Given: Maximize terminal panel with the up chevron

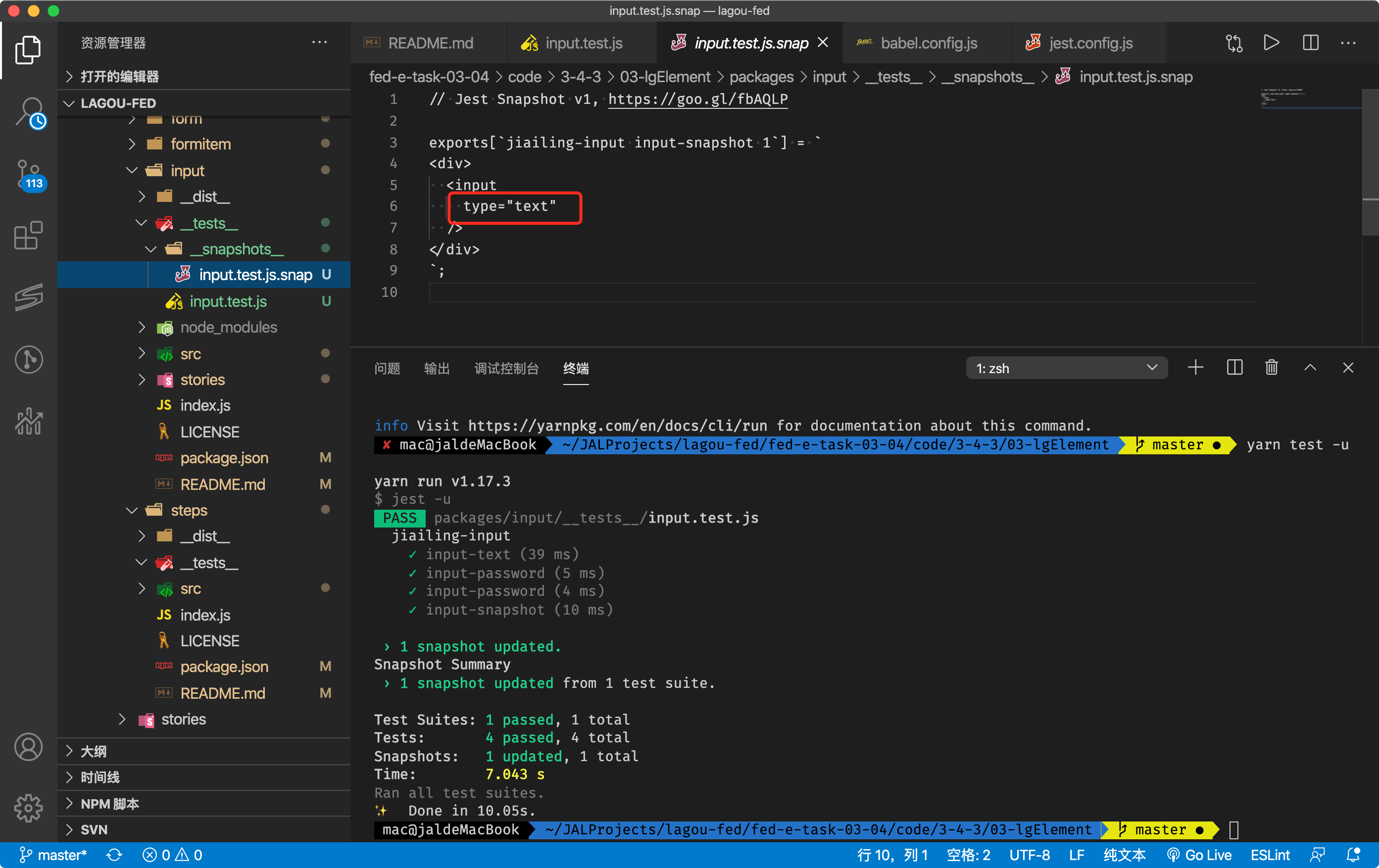Looking at the screenshot, I should (x=1310, y=368).
